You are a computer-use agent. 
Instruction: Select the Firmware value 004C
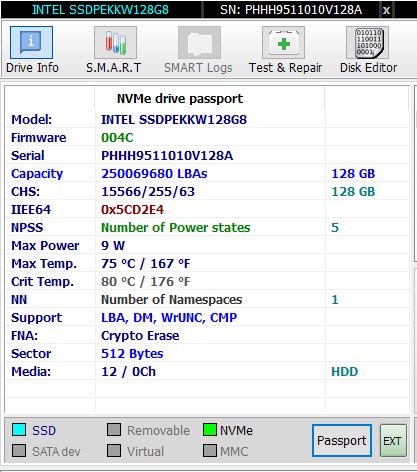(x=117, y=138)
